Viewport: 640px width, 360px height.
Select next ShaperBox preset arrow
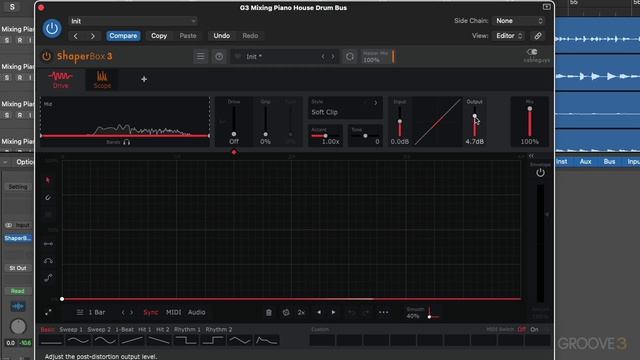click(x=333, y=57)
